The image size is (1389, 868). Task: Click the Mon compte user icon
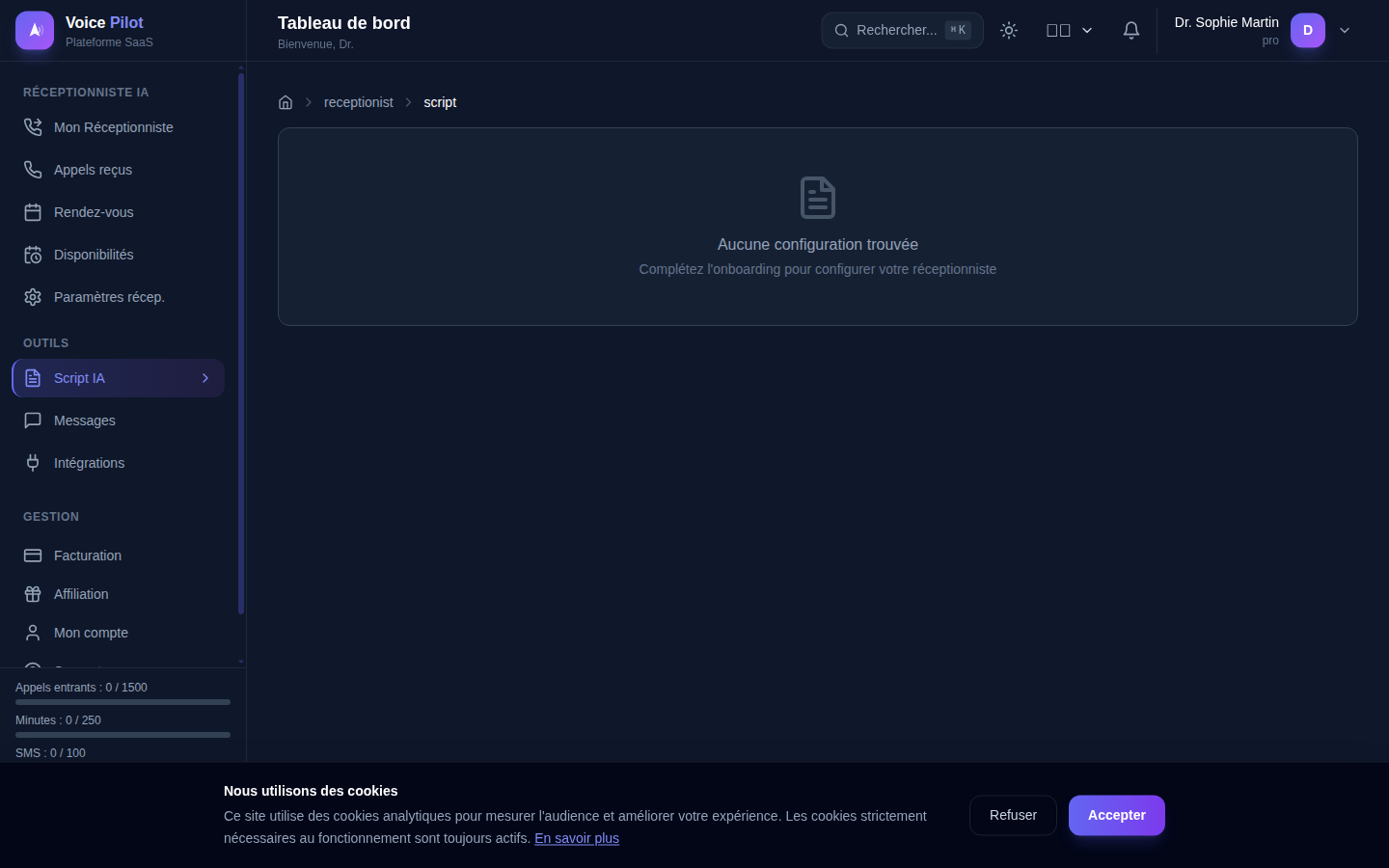[x=33, y=633]
